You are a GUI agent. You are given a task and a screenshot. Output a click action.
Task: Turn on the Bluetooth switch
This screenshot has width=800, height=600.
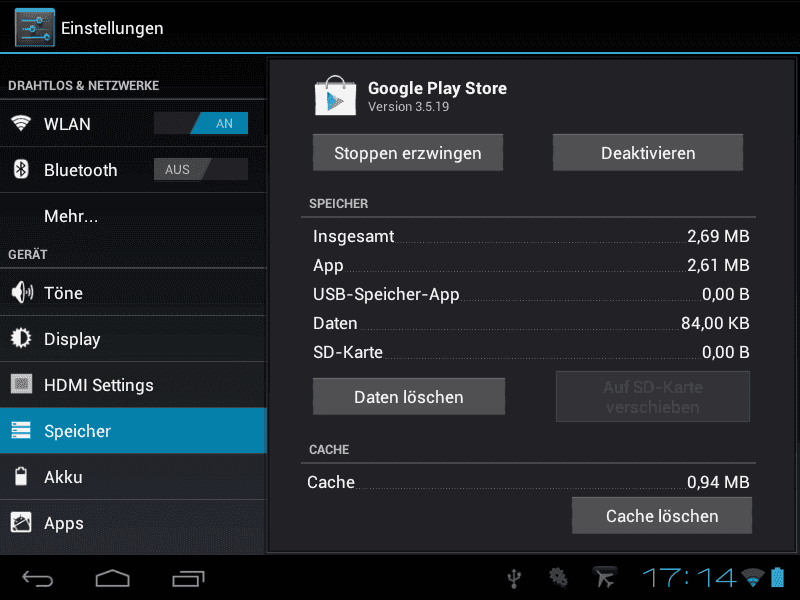(201, 169)
